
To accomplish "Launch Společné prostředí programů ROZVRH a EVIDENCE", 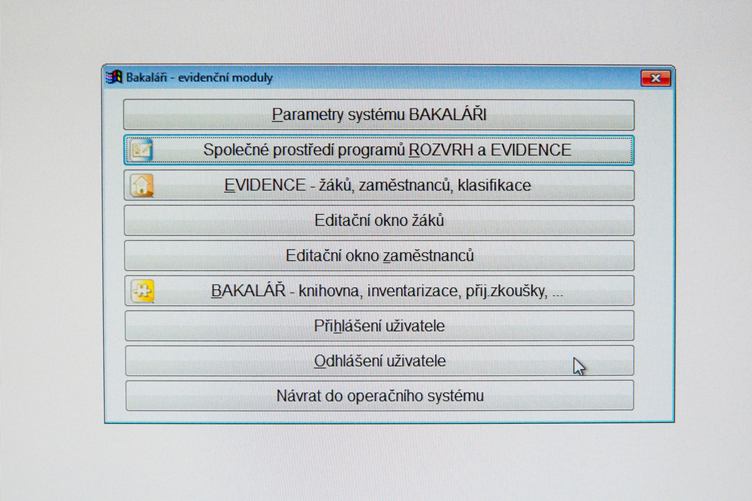I will coord(379,150).
